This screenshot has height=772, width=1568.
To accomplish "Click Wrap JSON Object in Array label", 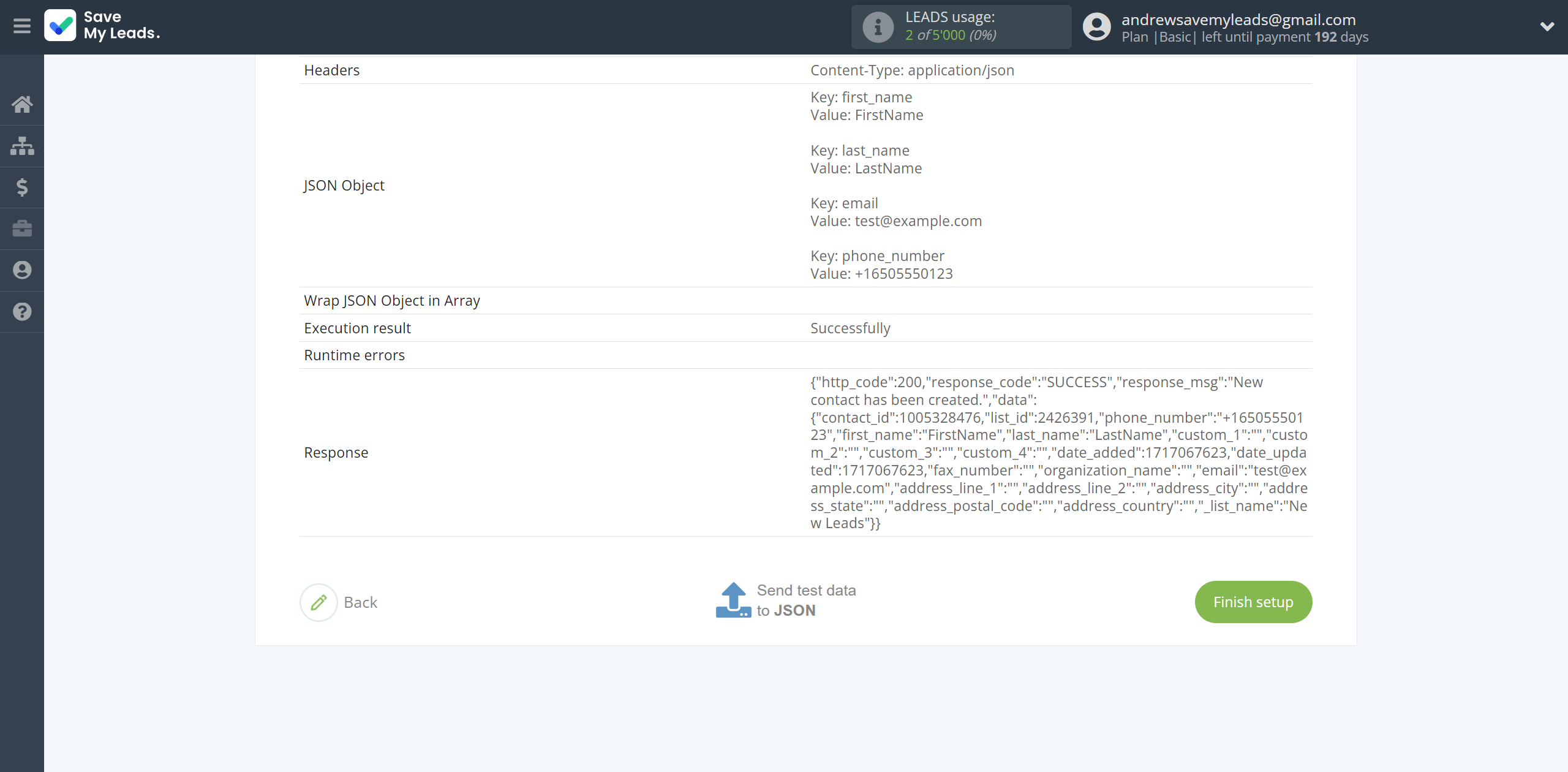I will coord(392,301).
